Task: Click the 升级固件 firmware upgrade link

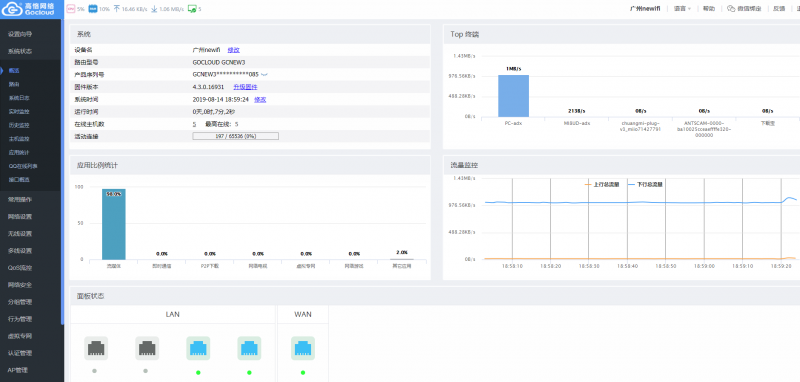Action: tap(245, 87)
